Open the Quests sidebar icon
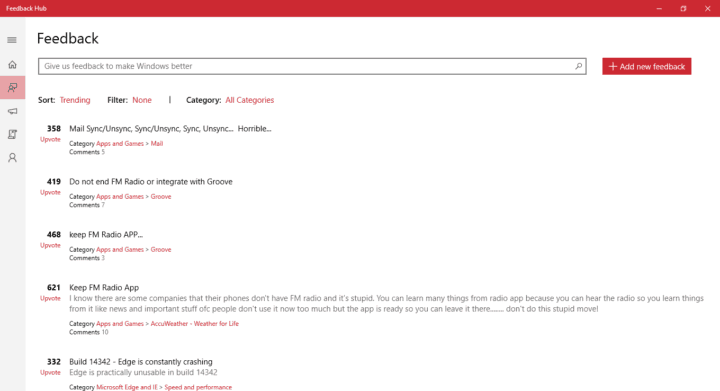 (x=12, y=134)
